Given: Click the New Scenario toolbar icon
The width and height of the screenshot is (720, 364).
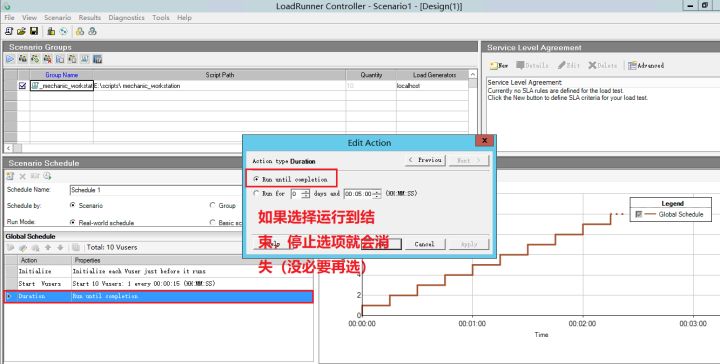Looking at the screenshot, I should pos(9,31).
